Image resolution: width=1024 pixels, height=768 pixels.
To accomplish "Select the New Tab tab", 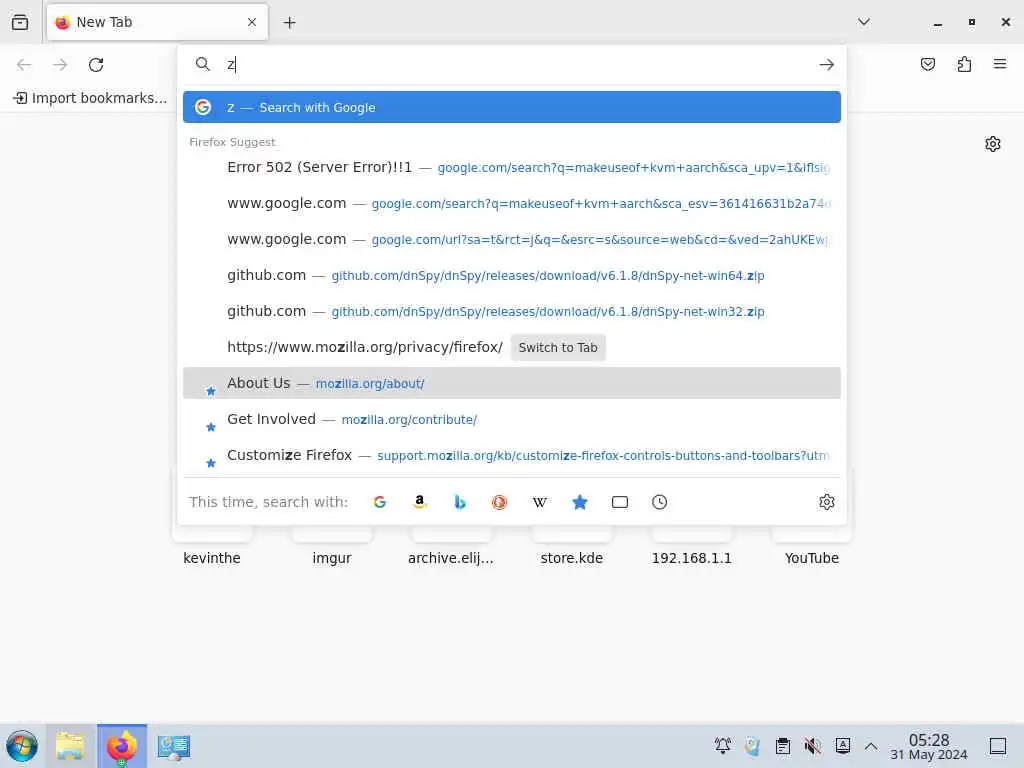I will click(157, 22).
